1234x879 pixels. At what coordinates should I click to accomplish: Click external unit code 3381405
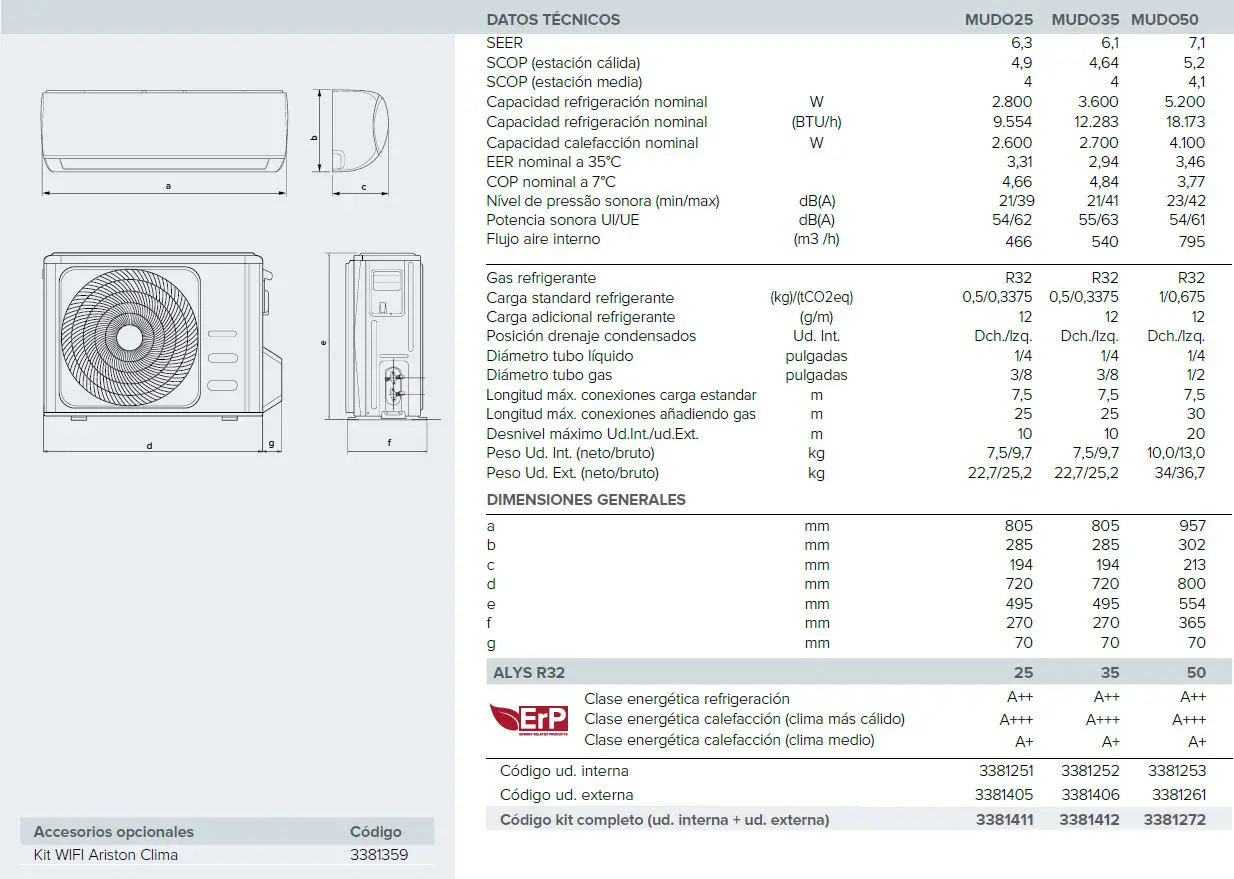point(1004,795)
